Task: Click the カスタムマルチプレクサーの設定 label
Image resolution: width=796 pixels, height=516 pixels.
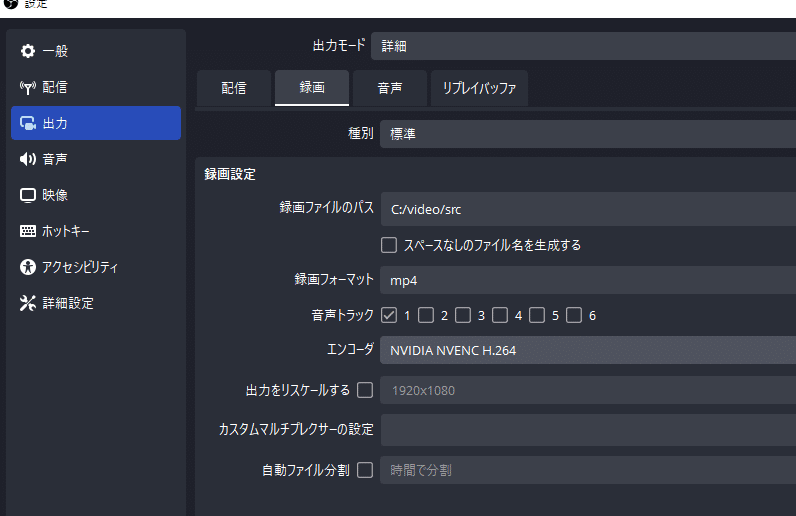Action: (296, 429)
